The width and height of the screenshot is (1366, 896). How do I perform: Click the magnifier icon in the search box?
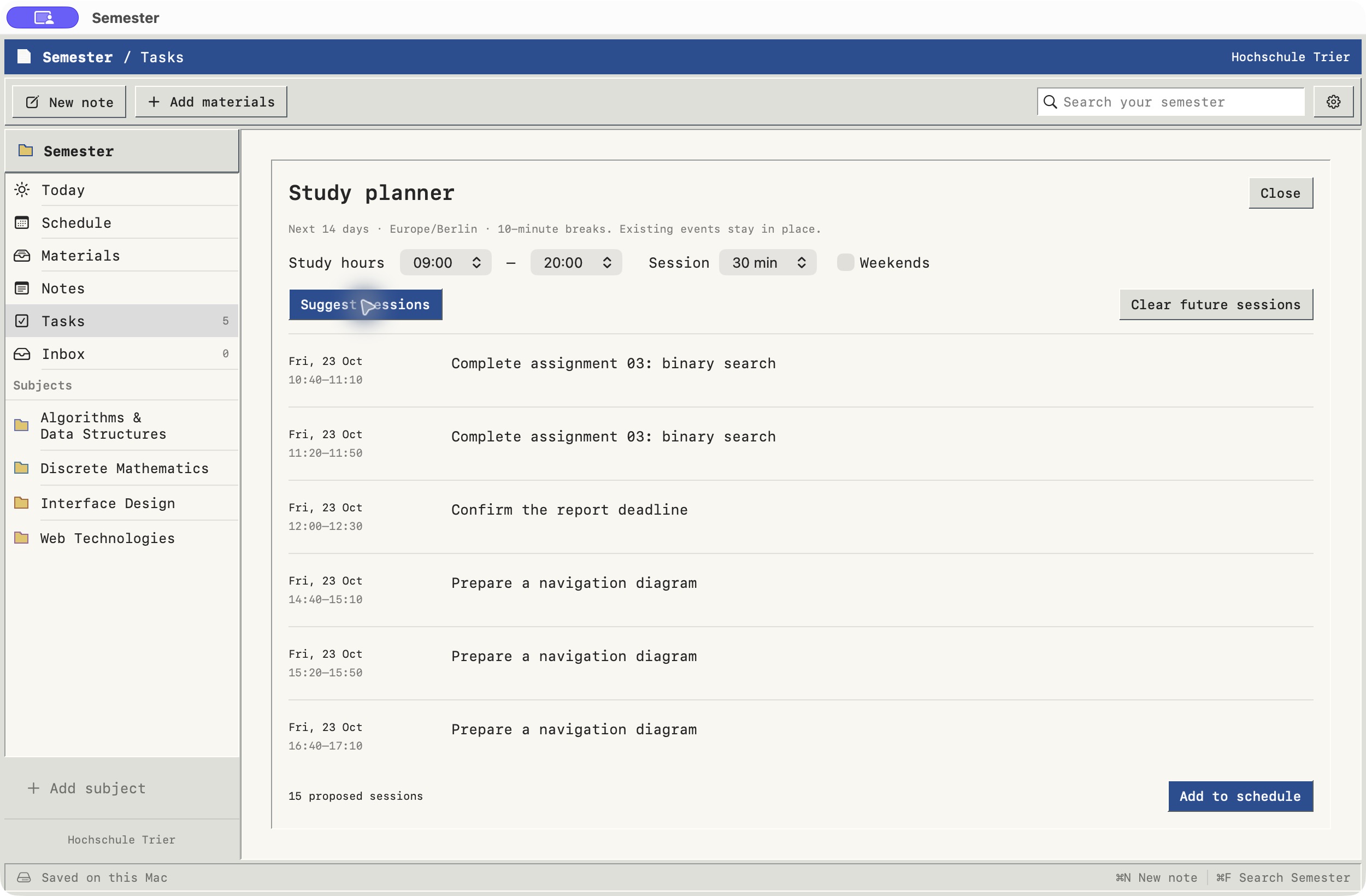pos(1050,102)
